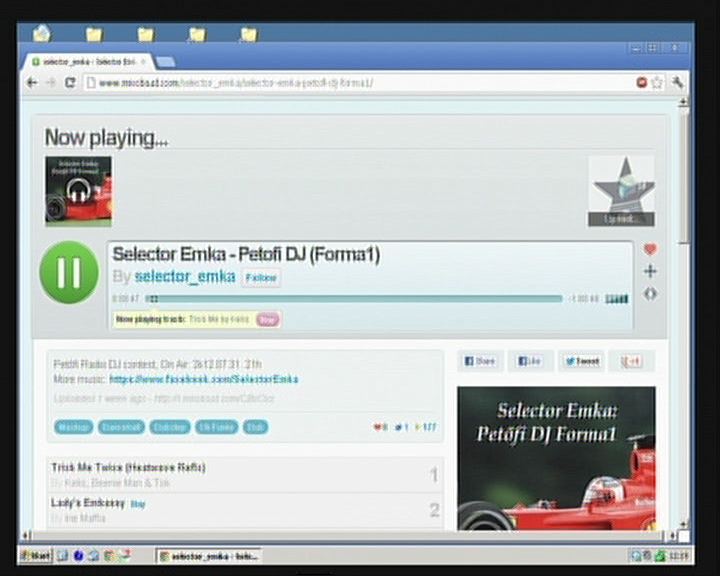Image resolution: width=720 pixels, height=576 pixels.
Task: Click the short mixcloud link after Uploaded
Action: click(x=214, y=398)
